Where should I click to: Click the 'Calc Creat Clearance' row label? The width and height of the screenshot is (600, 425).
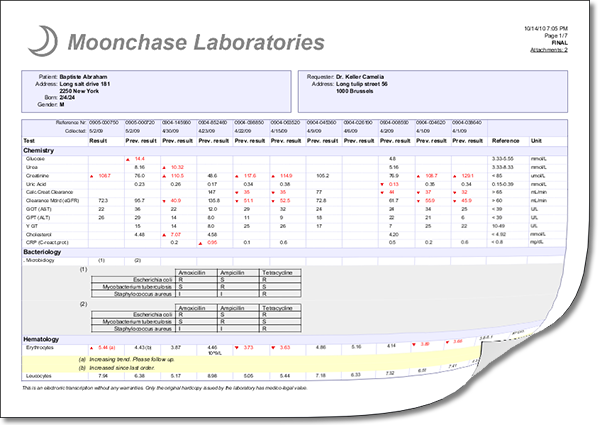pyautogui.click(x=49, y=192)
